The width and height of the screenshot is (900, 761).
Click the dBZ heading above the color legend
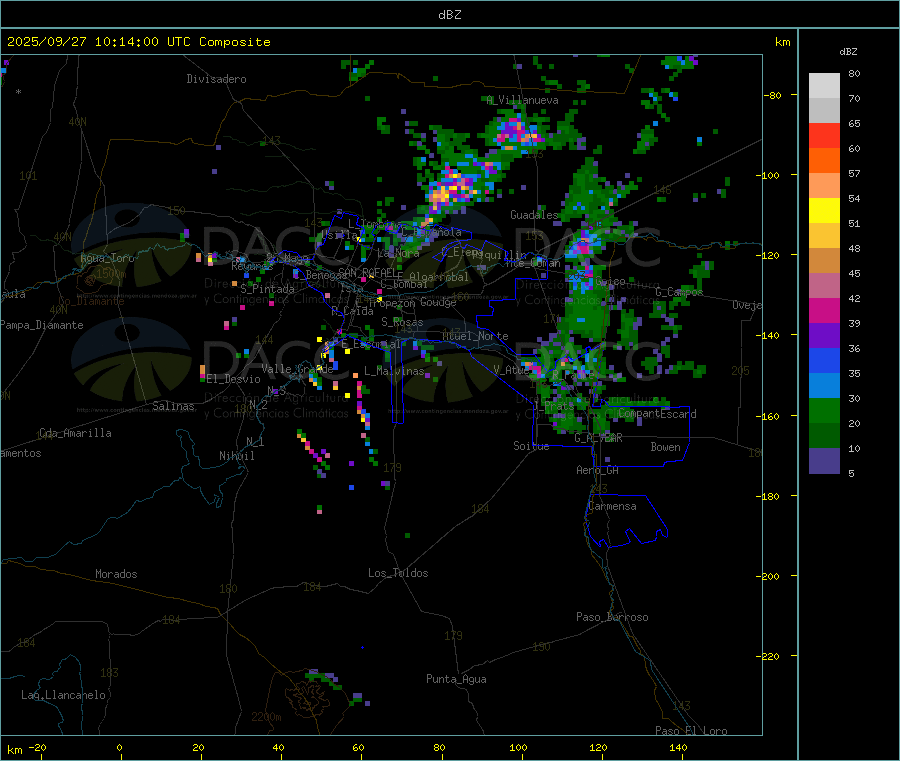point(848,52)
